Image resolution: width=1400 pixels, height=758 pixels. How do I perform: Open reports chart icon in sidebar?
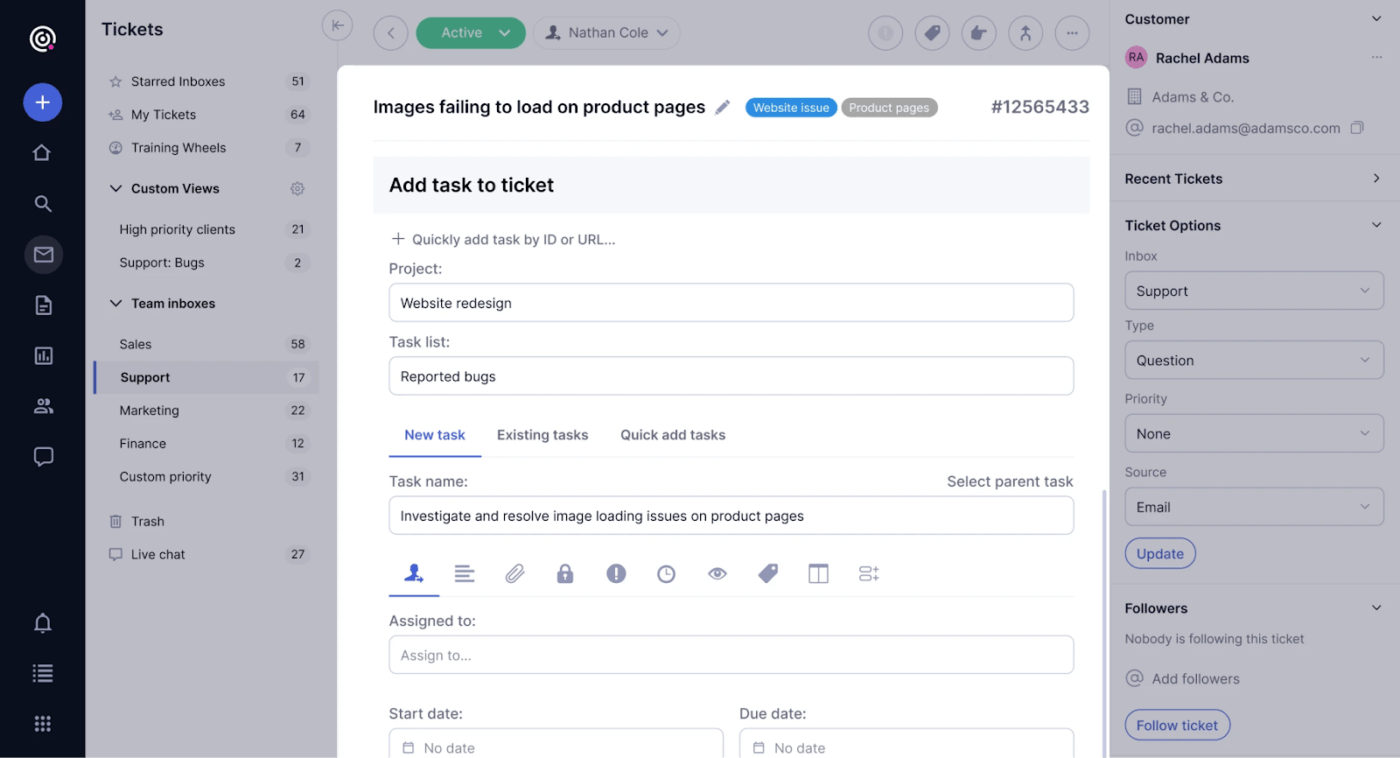click(x=43, y=356)
